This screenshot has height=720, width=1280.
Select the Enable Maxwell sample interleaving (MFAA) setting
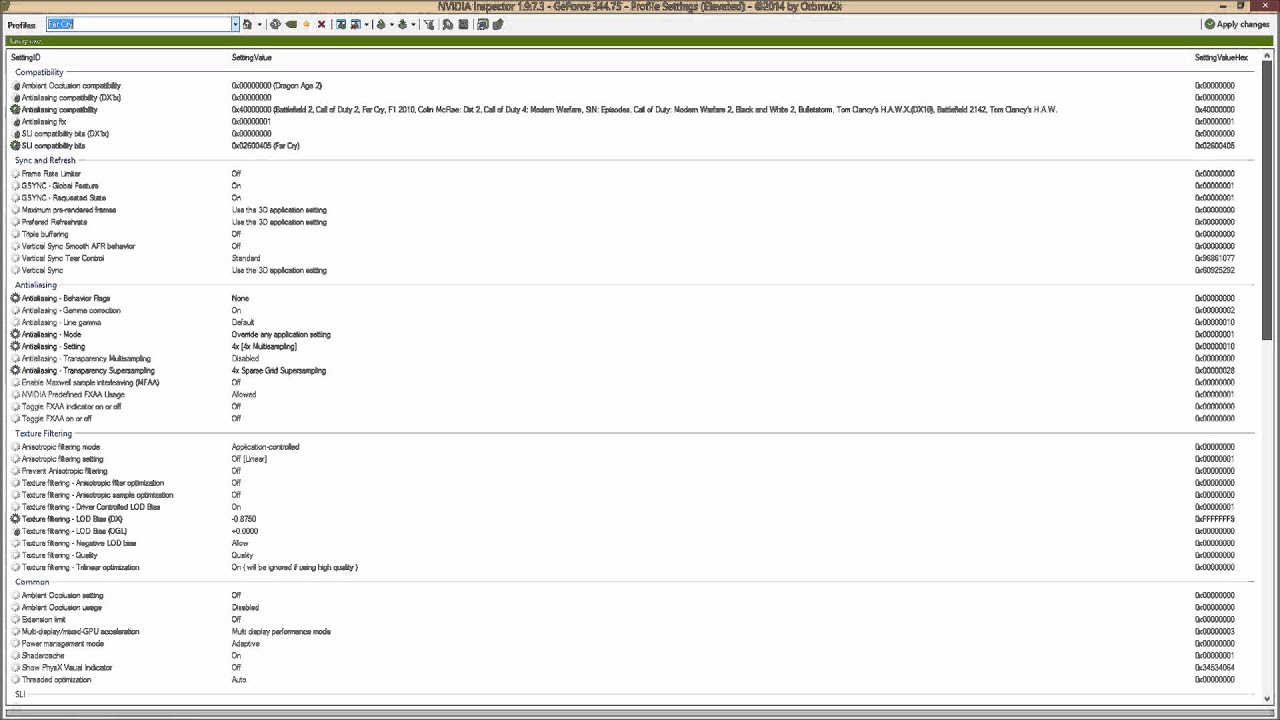90,382
